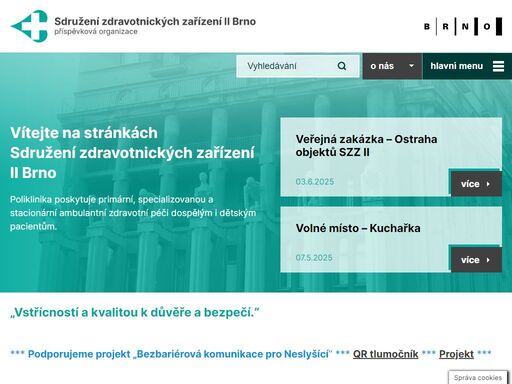512x384 pixels.
Task: Open 'Volné místo – Kuchařka' headline
Action: coord(358,228)
